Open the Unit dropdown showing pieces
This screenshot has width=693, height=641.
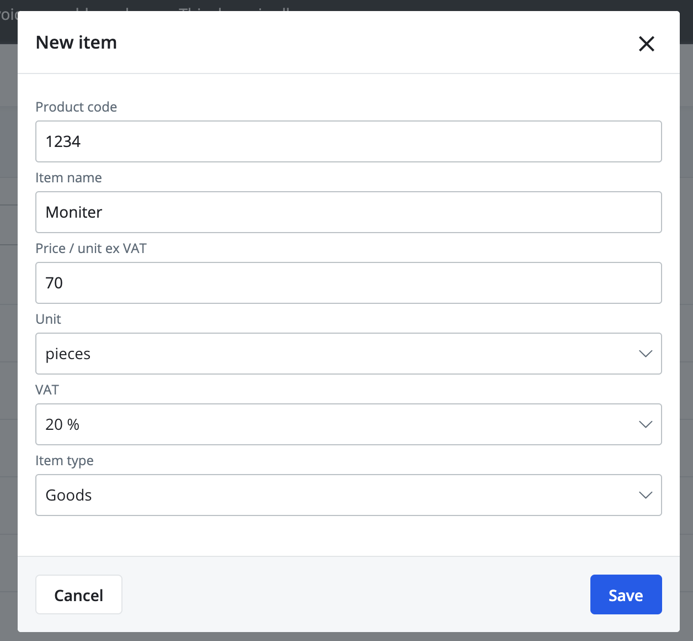(x=330, y=354)
